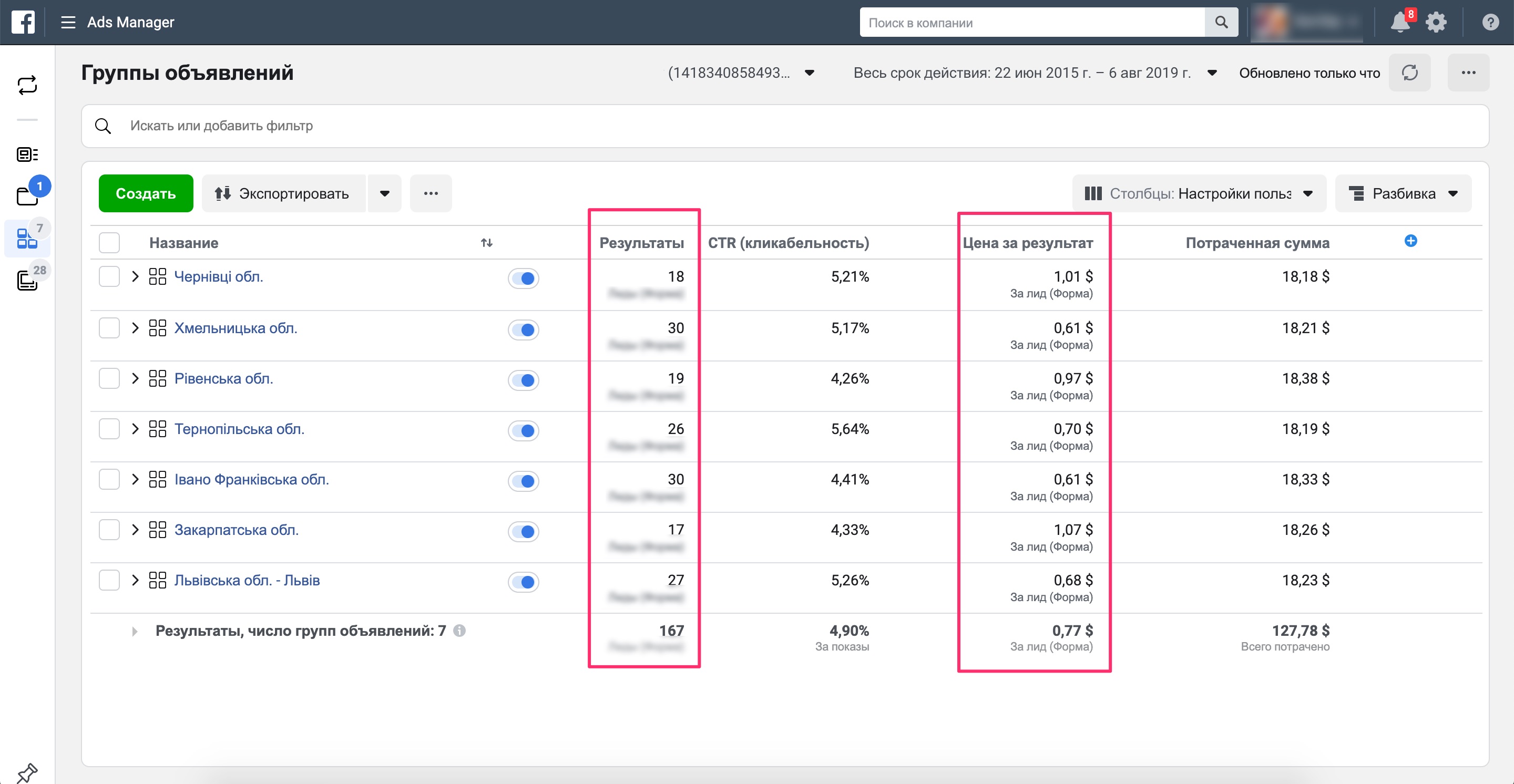Tick checkbox for Хмельницька обл. row
This screenshot has height=784, width=1514.
click(109, 328)
